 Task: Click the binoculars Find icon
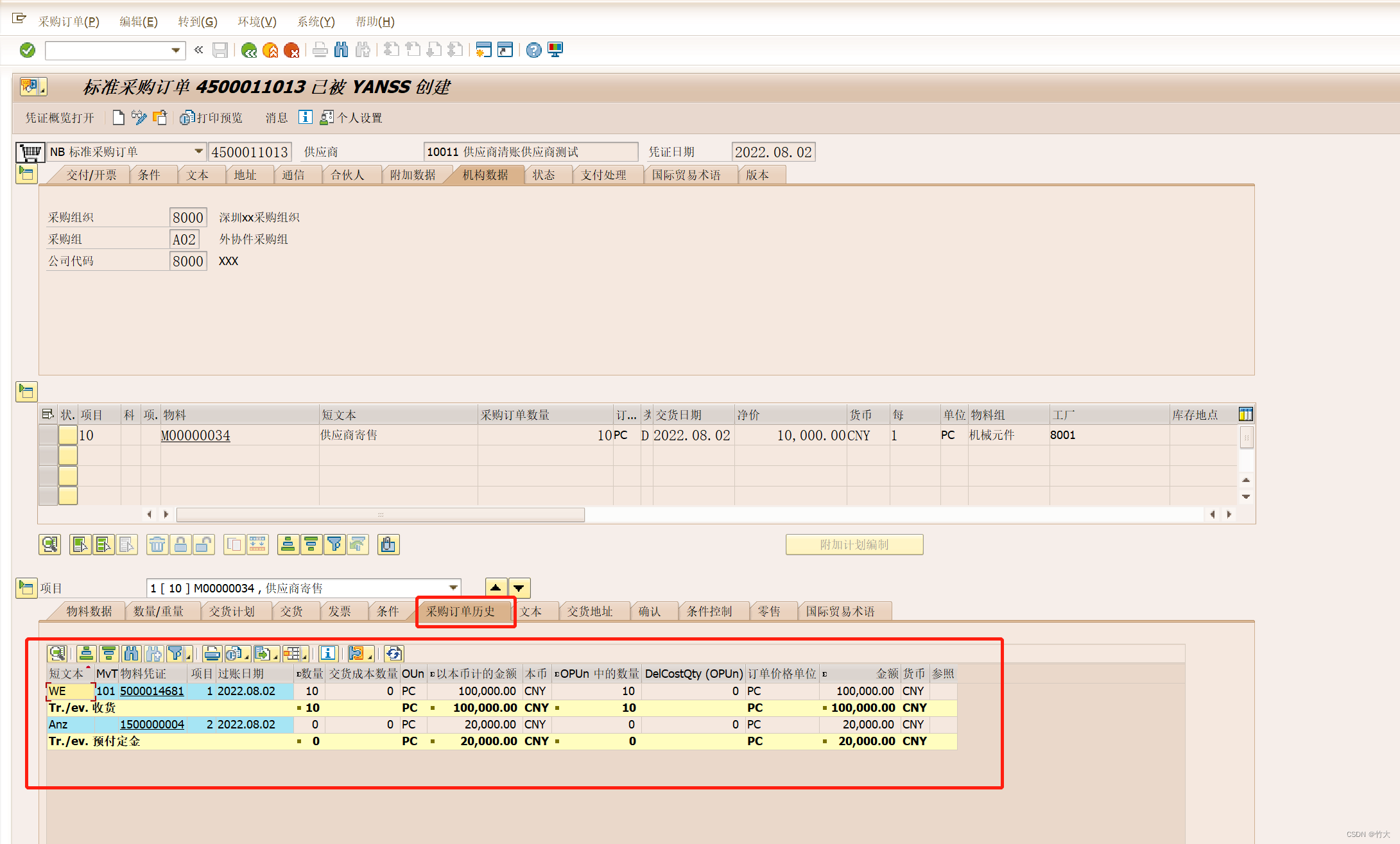(x=341, y=50)
